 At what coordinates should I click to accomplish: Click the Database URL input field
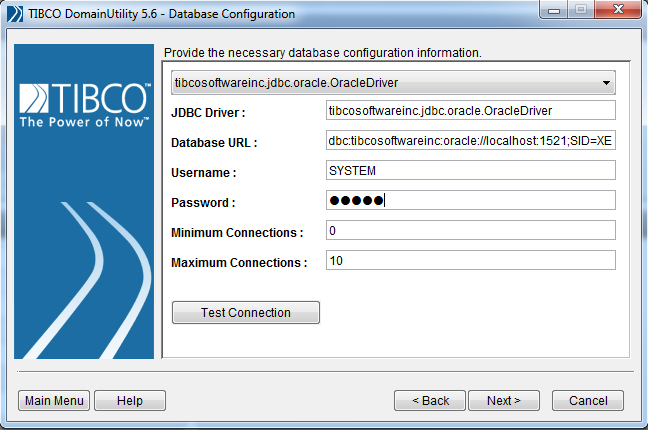471,141
